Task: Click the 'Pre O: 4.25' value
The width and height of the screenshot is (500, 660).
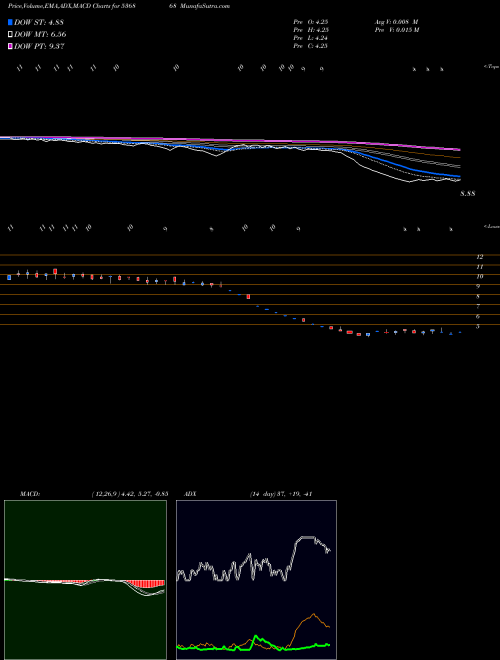Action: tap(311, 21)
